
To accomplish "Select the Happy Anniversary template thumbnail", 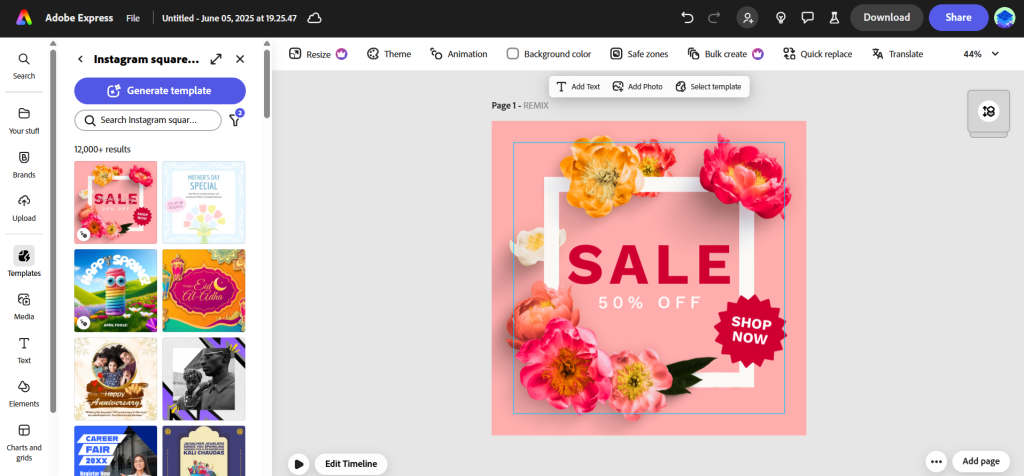I will (x=116, y=379).
